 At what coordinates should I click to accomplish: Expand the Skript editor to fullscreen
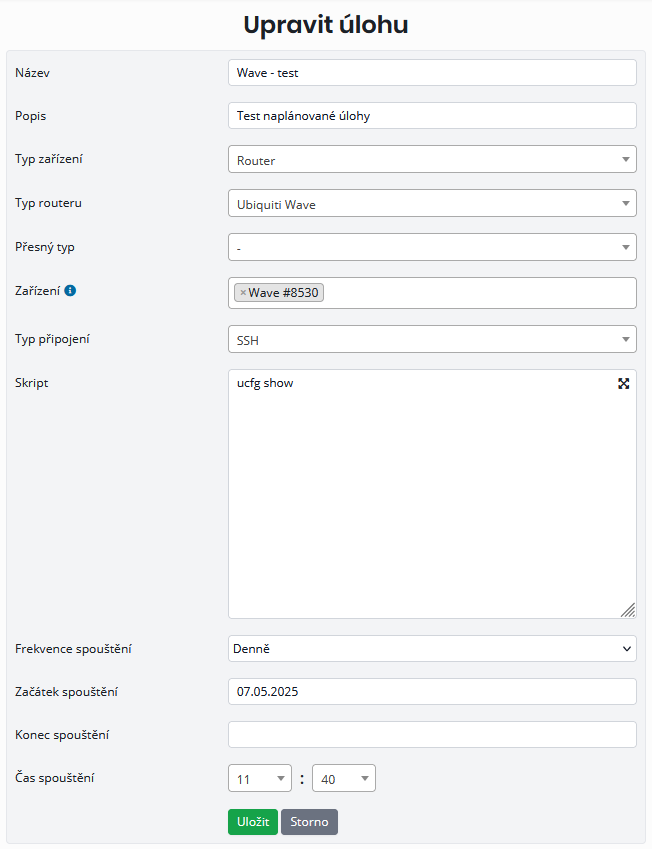point(623,384)
